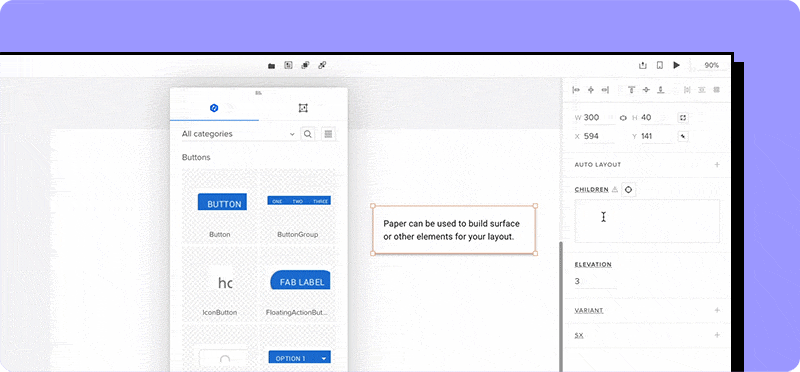Switch to the frame shapes tab in library panel

point(303,108)
